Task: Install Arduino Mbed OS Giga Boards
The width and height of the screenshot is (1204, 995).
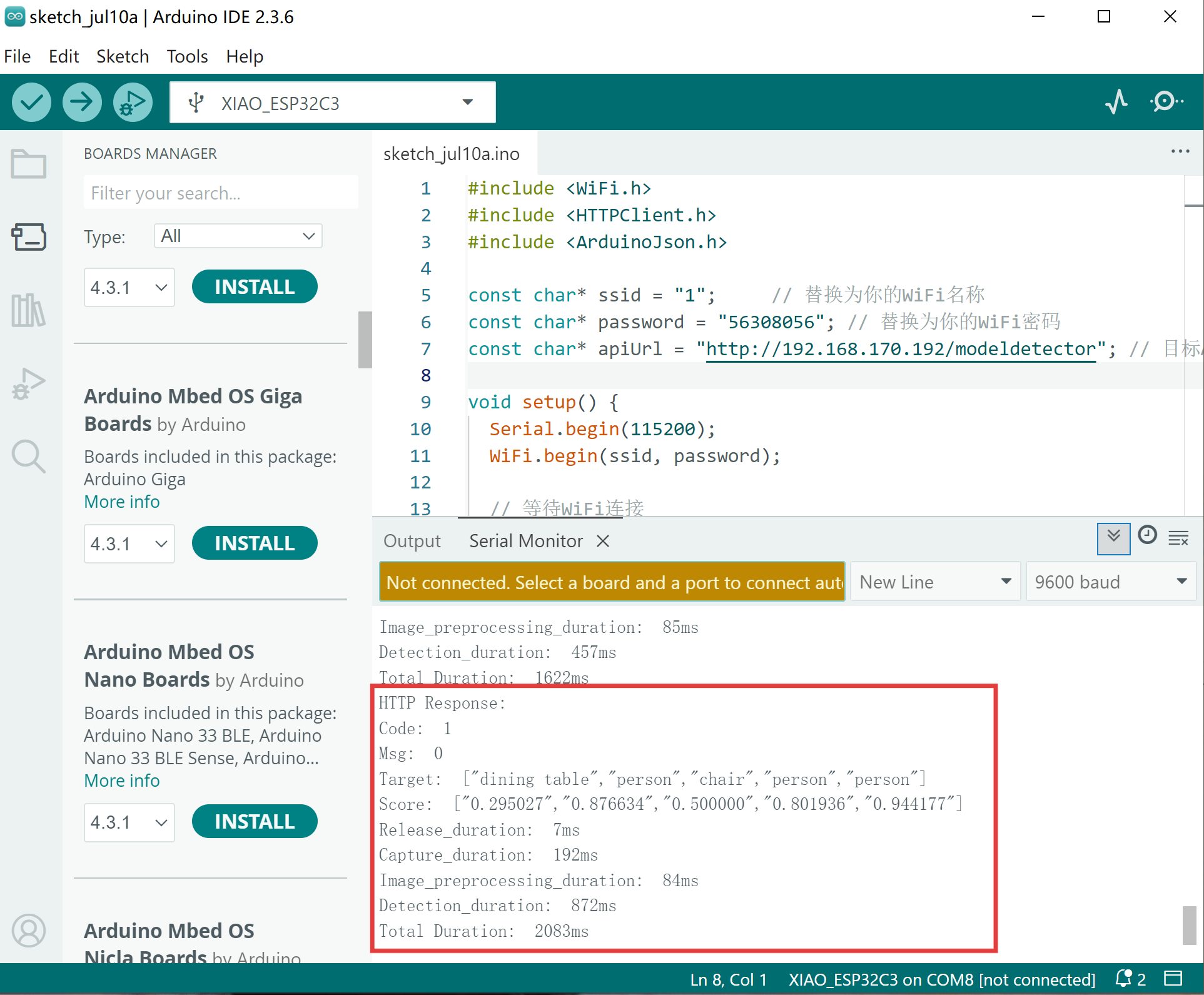Action: coord(255,543)
